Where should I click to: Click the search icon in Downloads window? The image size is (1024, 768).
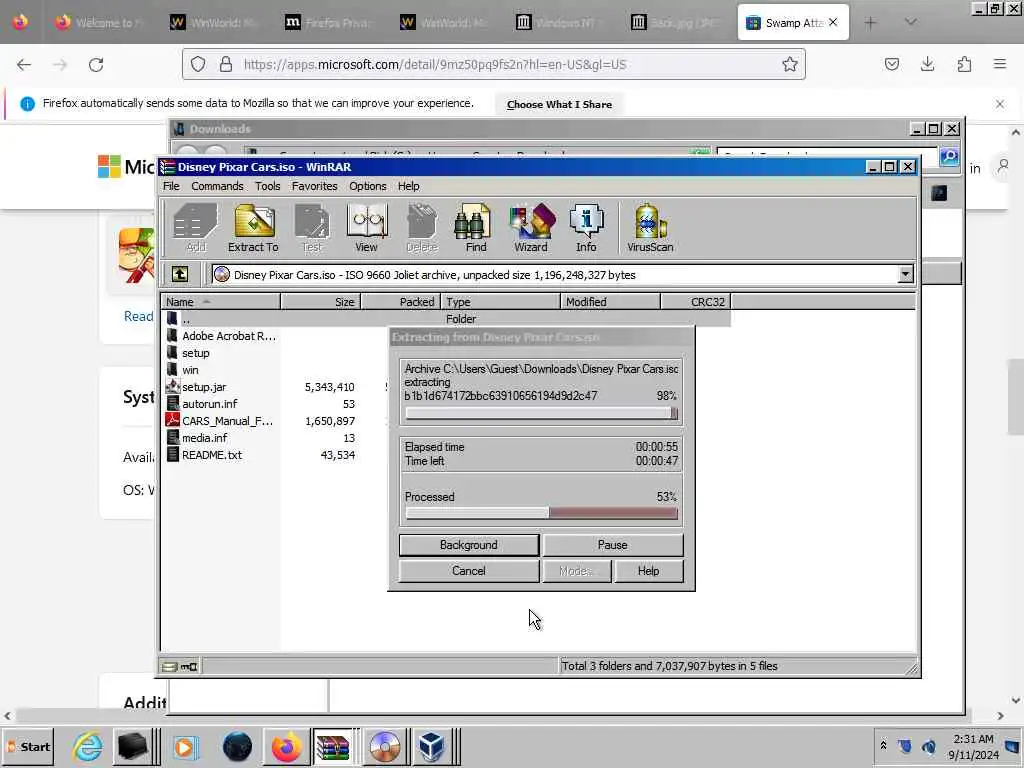coord(949,155)
